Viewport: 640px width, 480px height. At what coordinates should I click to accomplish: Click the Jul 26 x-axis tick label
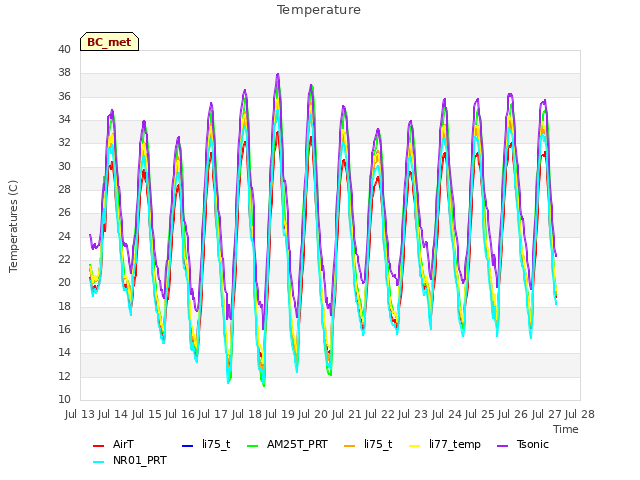513,414
